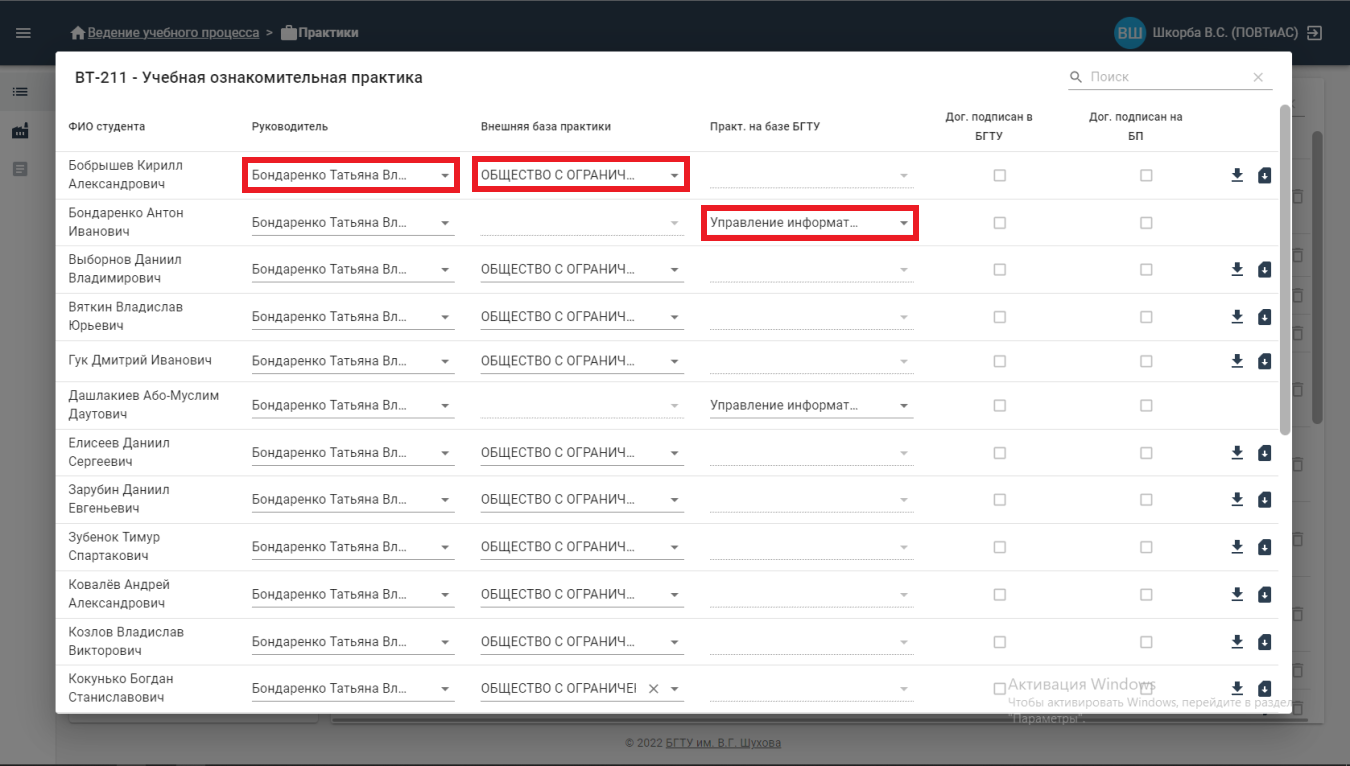This screenshot has height=766, width=1350.
Task: Open external practice base dropdown for Ковалёв Андрей
Action: click(582, 594)
